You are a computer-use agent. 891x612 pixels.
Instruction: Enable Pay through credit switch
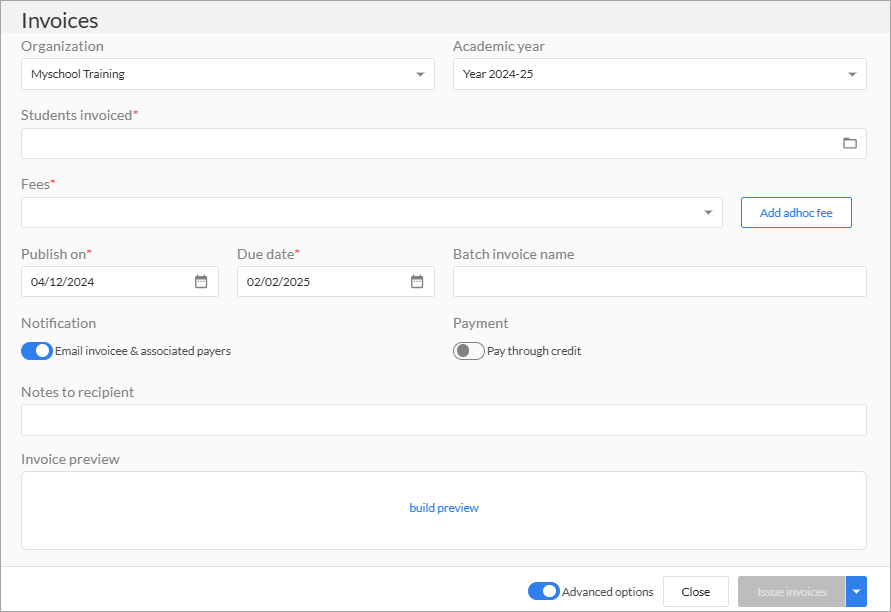point(469,351)
